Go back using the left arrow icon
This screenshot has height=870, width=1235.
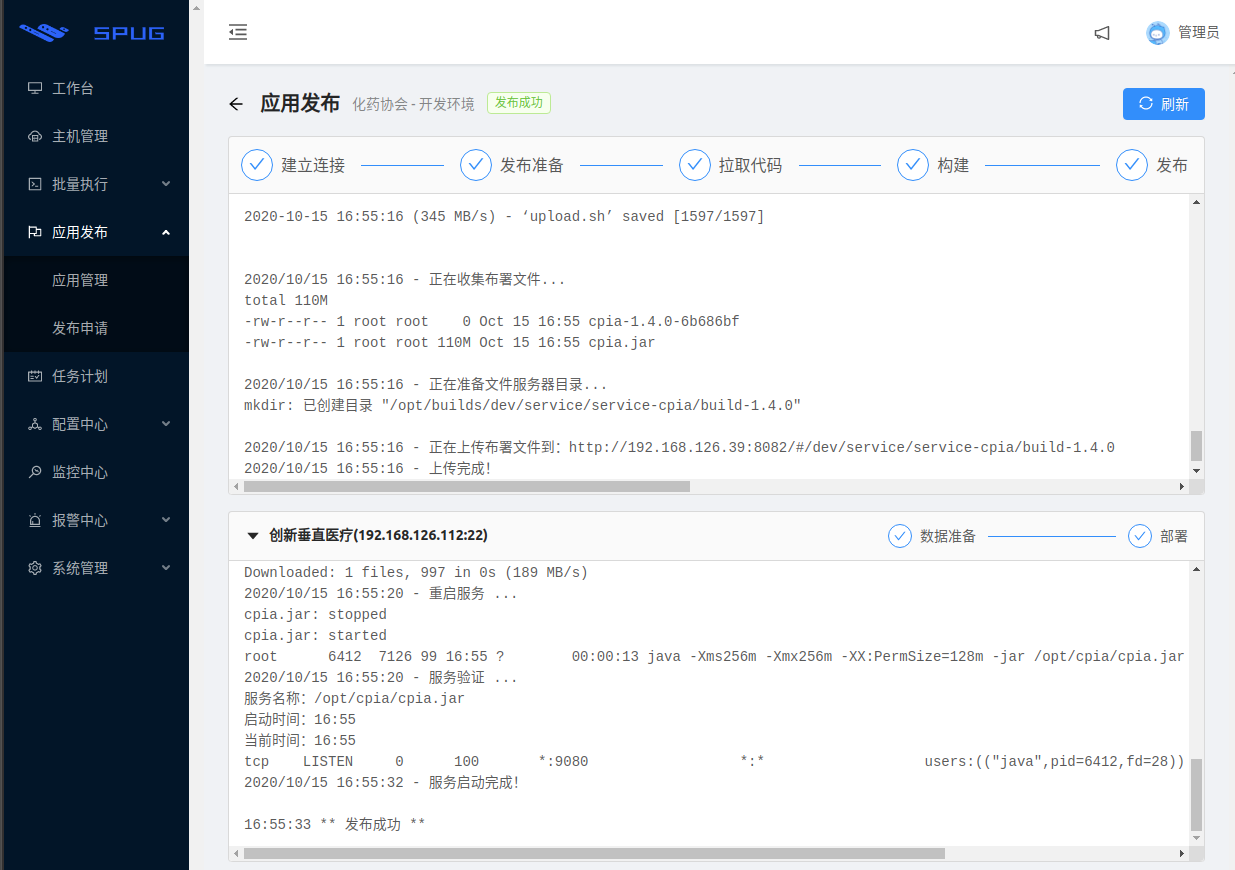(x=236, y=104)
